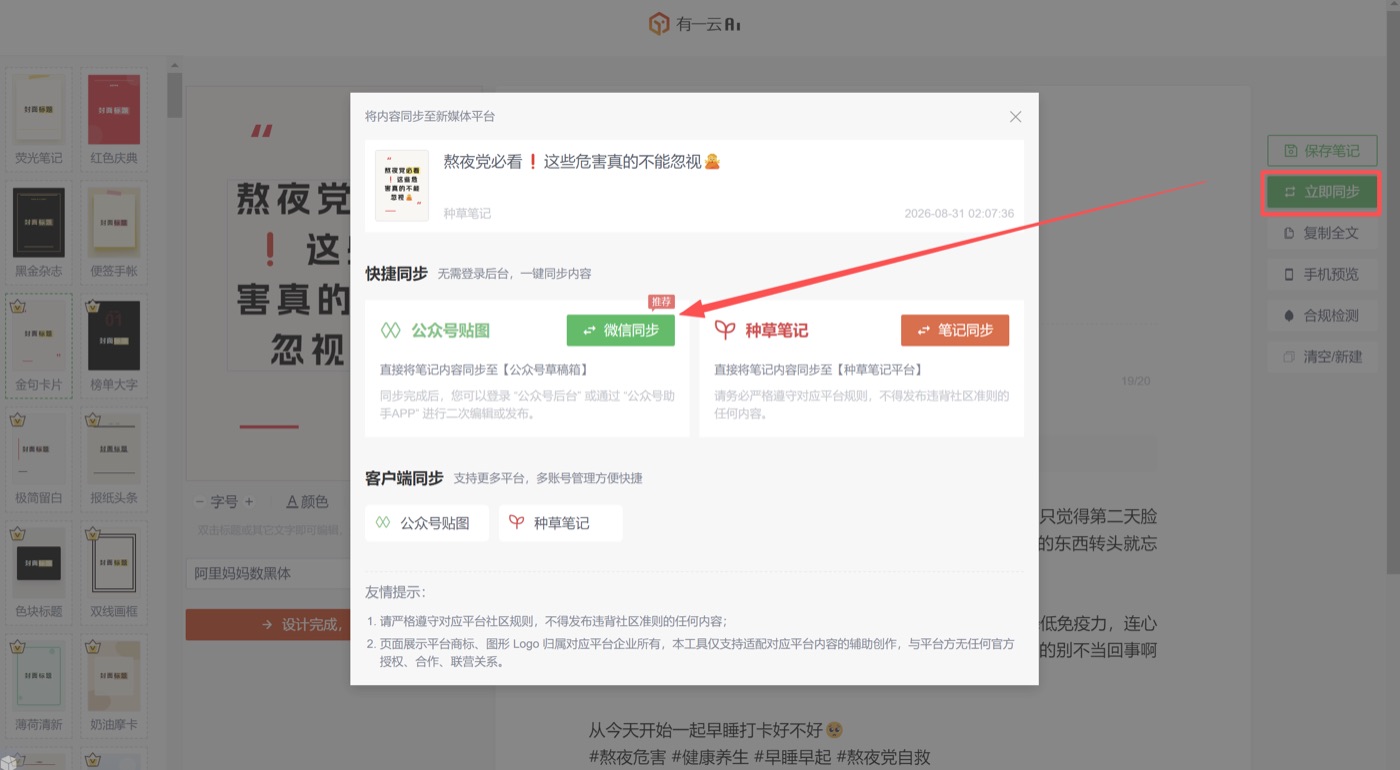The image size is (1400, 770).
Task: Click the 颜色 text color option
Action: [307, 501]
